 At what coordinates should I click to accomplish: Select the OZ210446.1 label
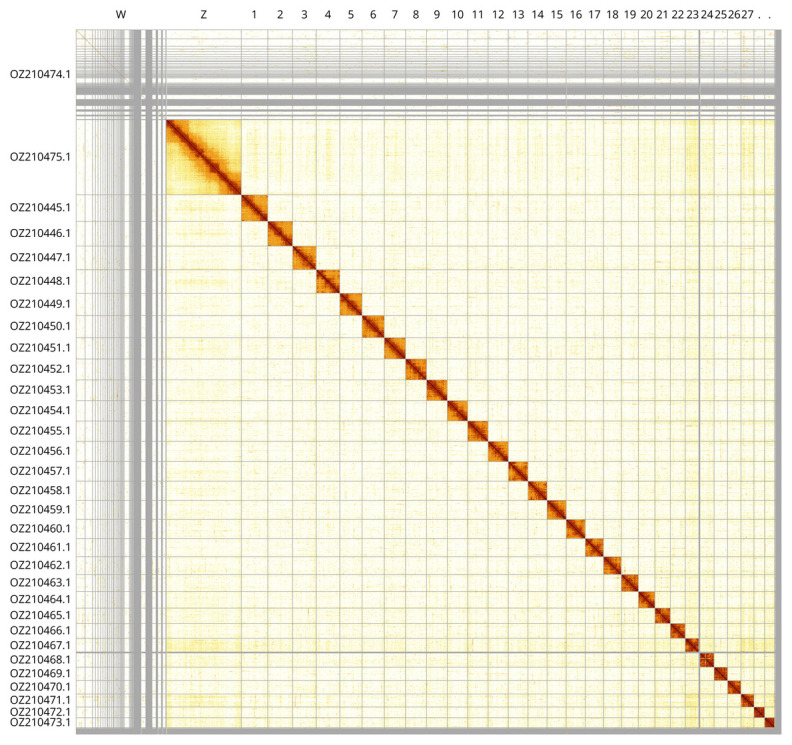tap(40, 233)
